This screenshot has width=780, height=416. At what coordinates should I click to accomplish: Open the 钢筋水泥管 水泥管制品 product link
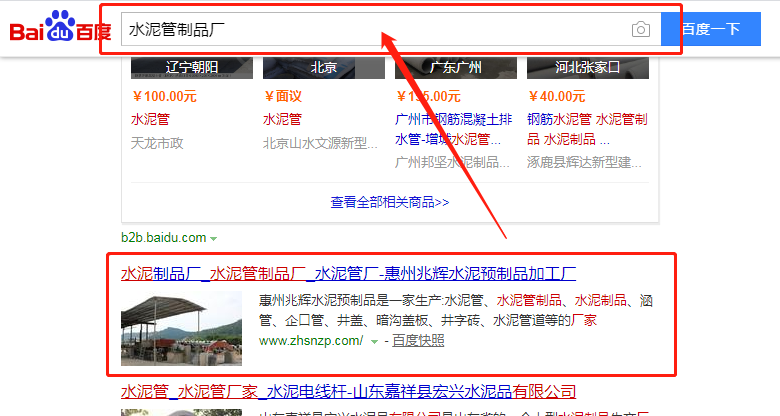587,128
